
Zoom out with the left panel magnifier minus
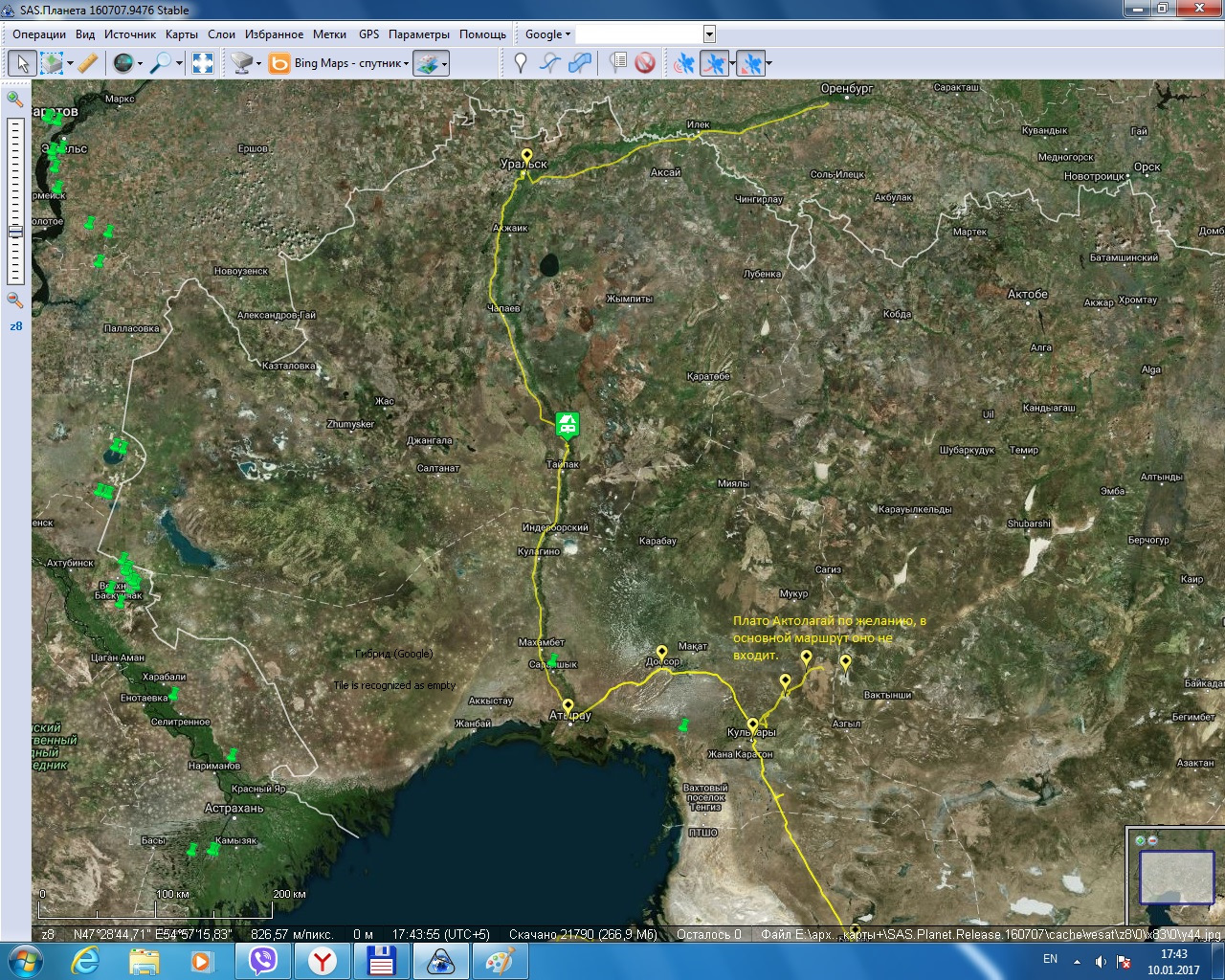(x=14, y=300)
